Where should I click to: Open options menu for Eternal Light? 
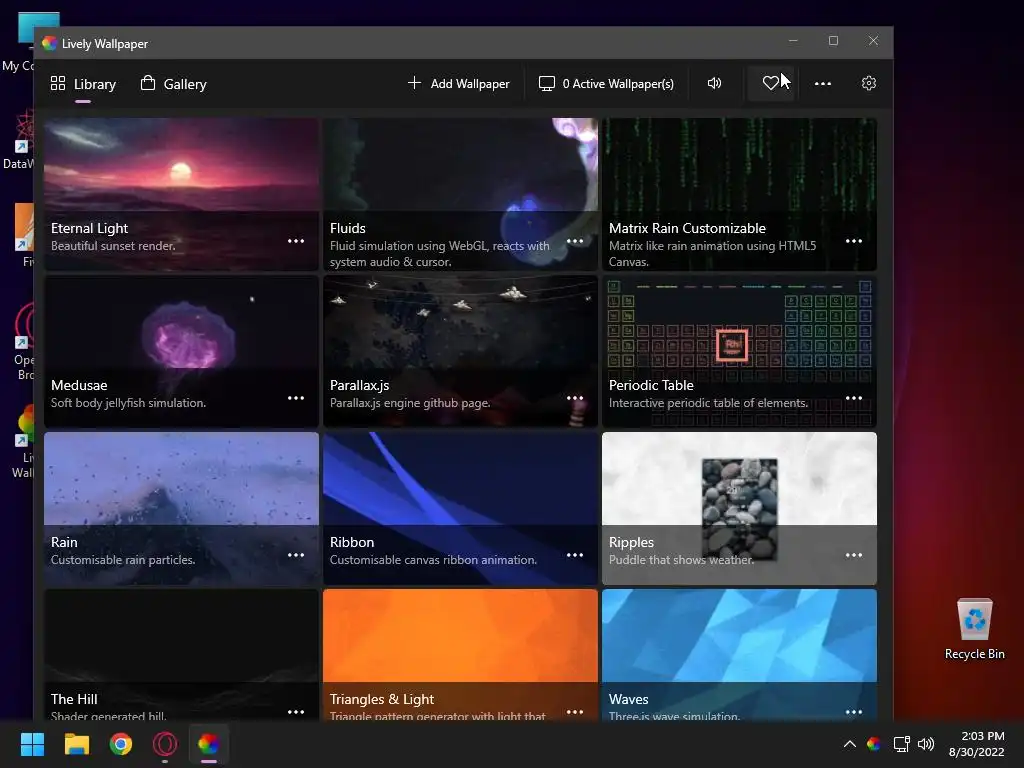coord(296,241)
